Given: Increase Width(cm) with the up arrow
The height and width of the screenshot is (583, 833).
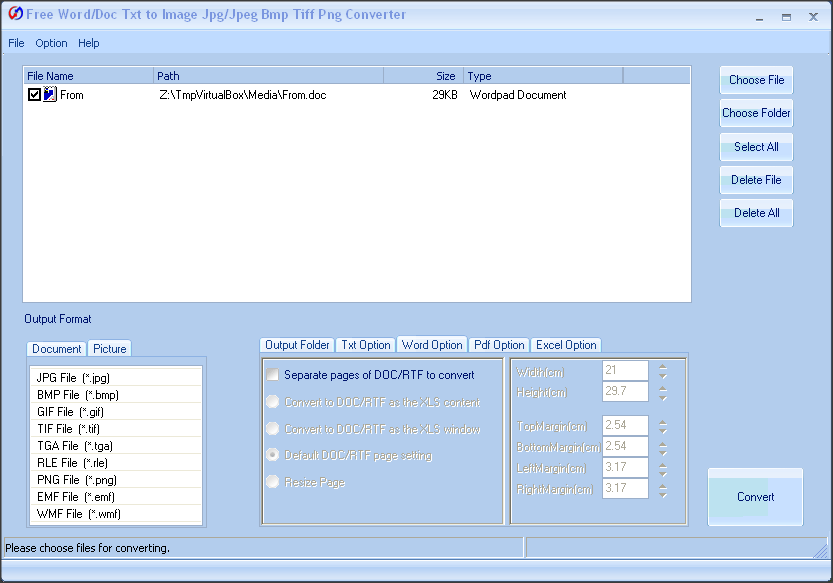Looking at the screenshot, I should click(x=662, y=366).
